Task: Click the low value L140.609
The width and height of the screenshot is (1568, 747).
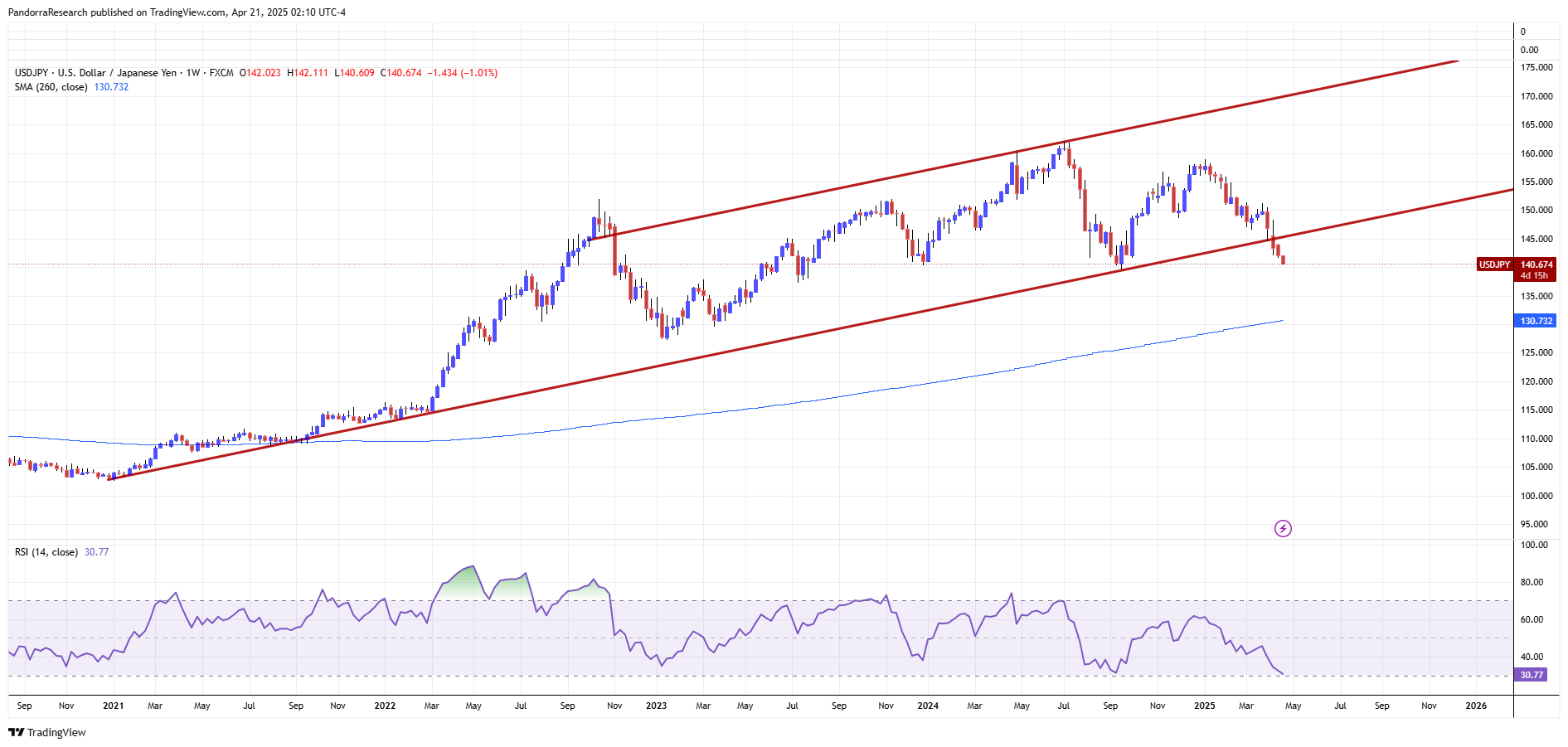Action: [355, 73]
